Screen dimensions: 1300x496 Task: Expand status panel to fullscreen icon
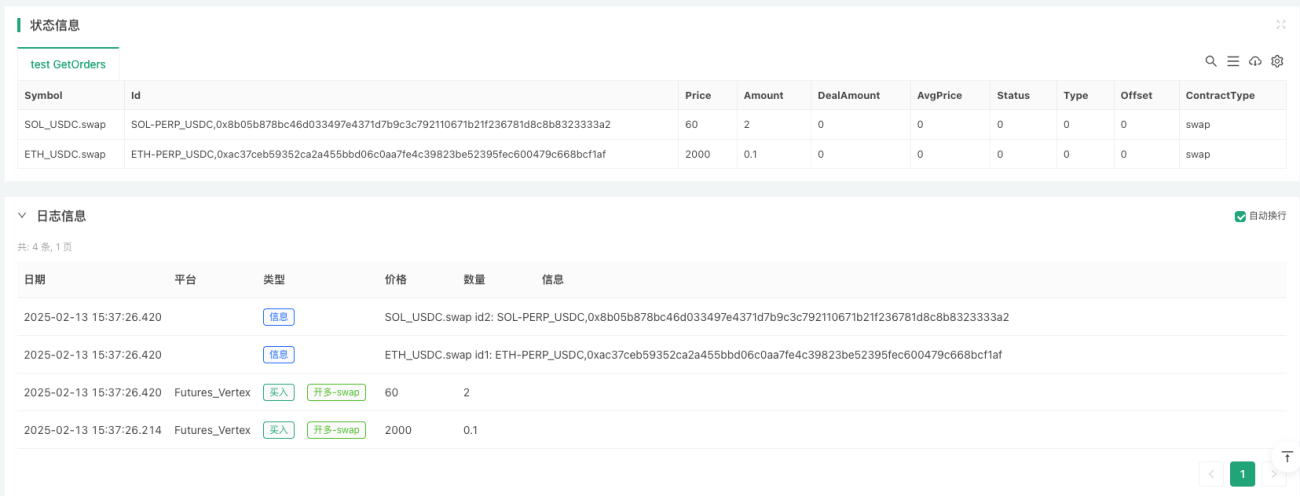(1281, 25)
